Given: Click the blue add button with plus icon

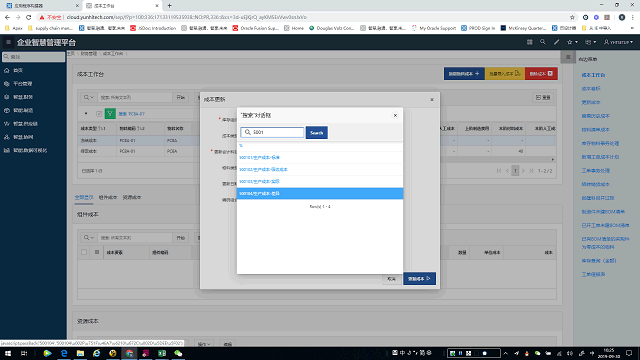Looking at the screenshot, I should tap(464, 74).
